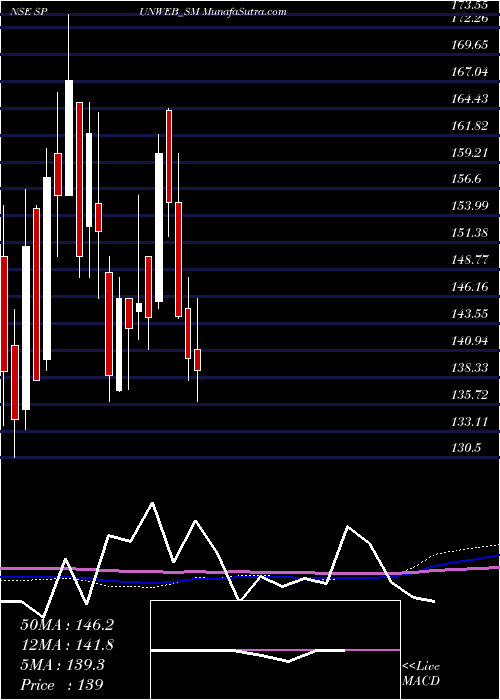Click the 167.04 price axis label

click(x=470, y=72)
